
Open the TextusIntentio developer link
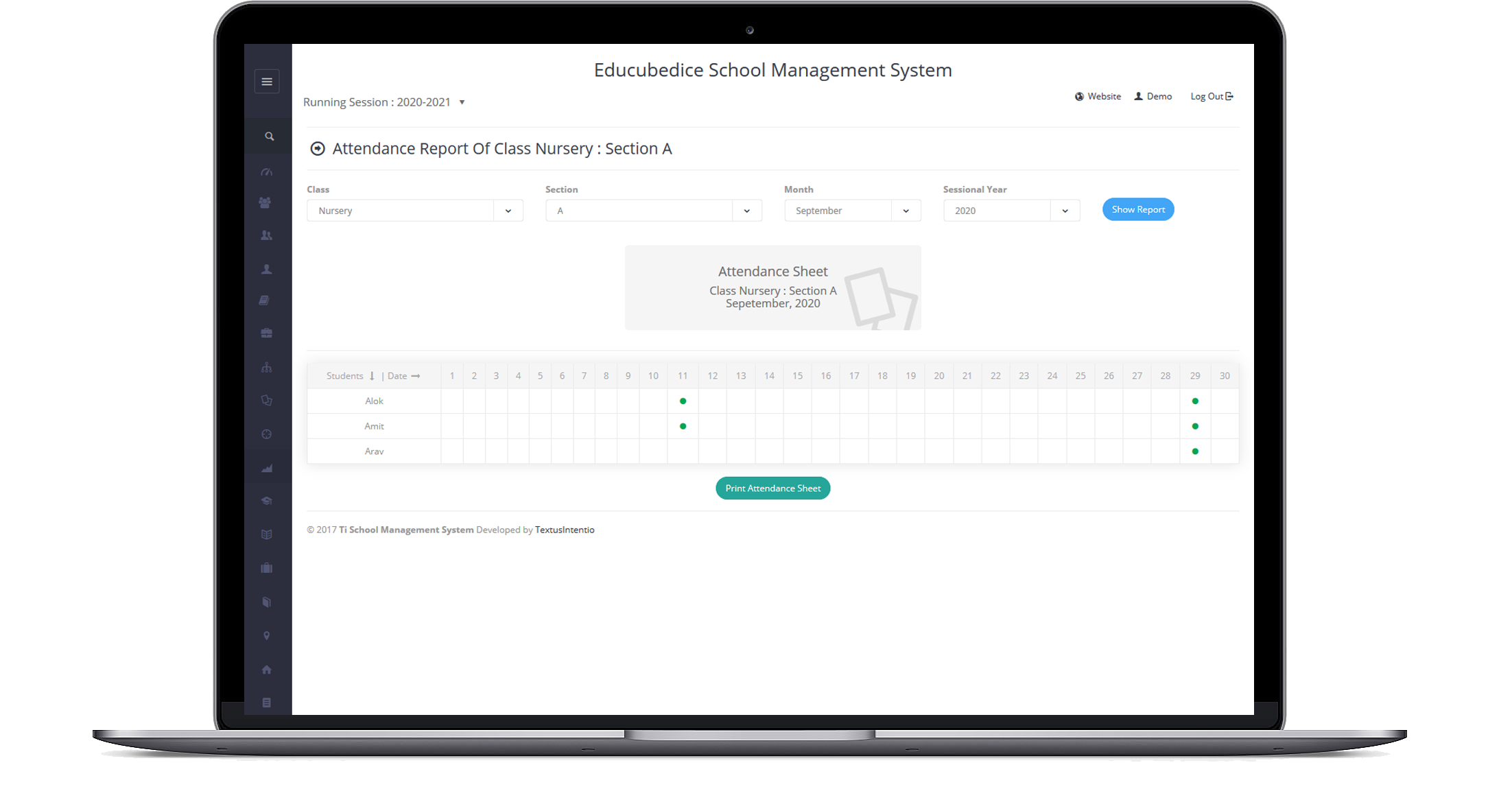click(x=565, y=530)
